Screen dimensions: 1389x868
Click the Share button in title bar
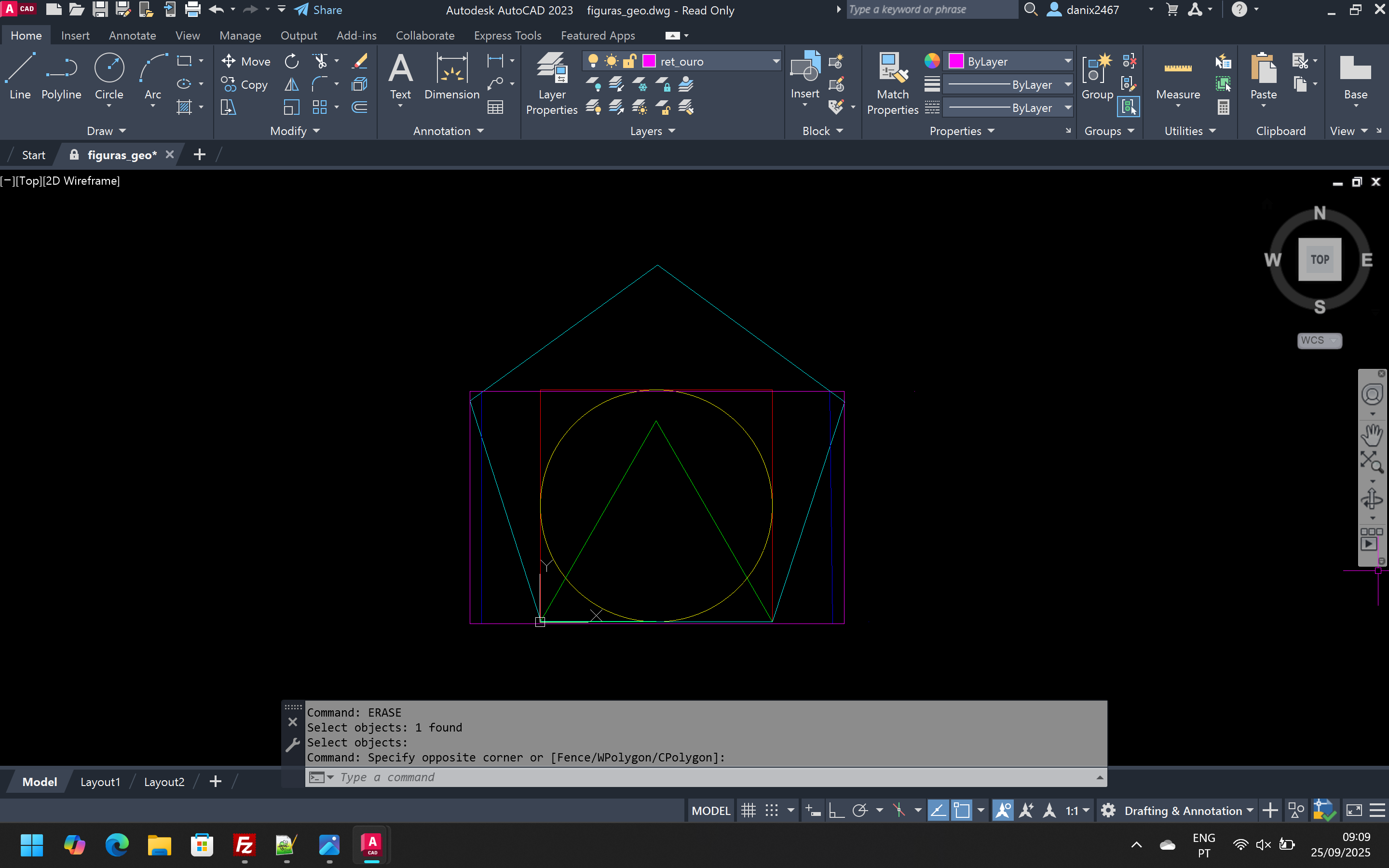[318, 10]
